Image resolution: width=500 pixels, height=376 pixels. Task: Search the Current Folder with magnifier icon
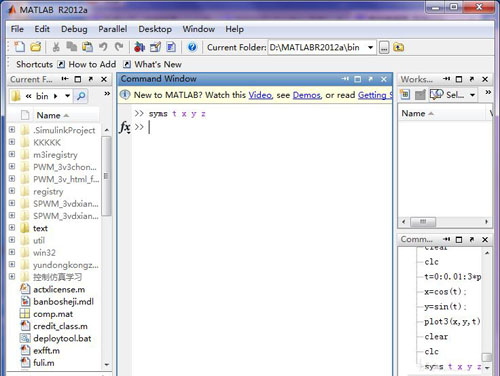(81, 96)
